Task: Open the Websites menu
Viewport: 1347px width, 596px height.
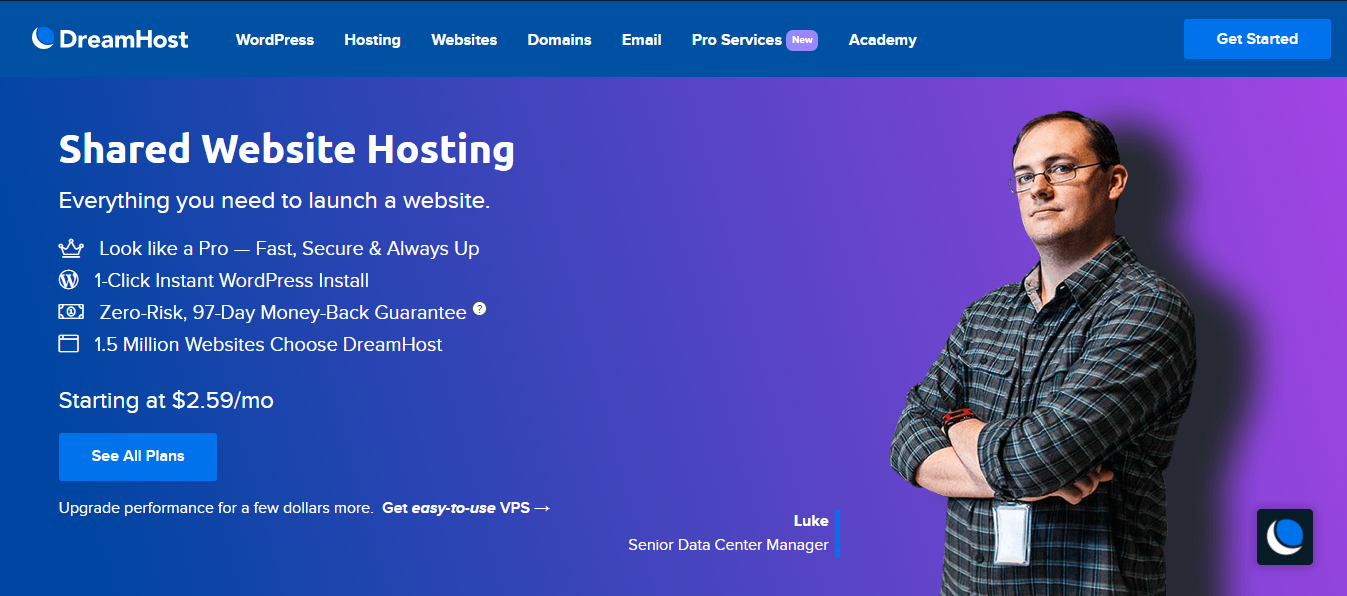Action: [x=464, y=40]
